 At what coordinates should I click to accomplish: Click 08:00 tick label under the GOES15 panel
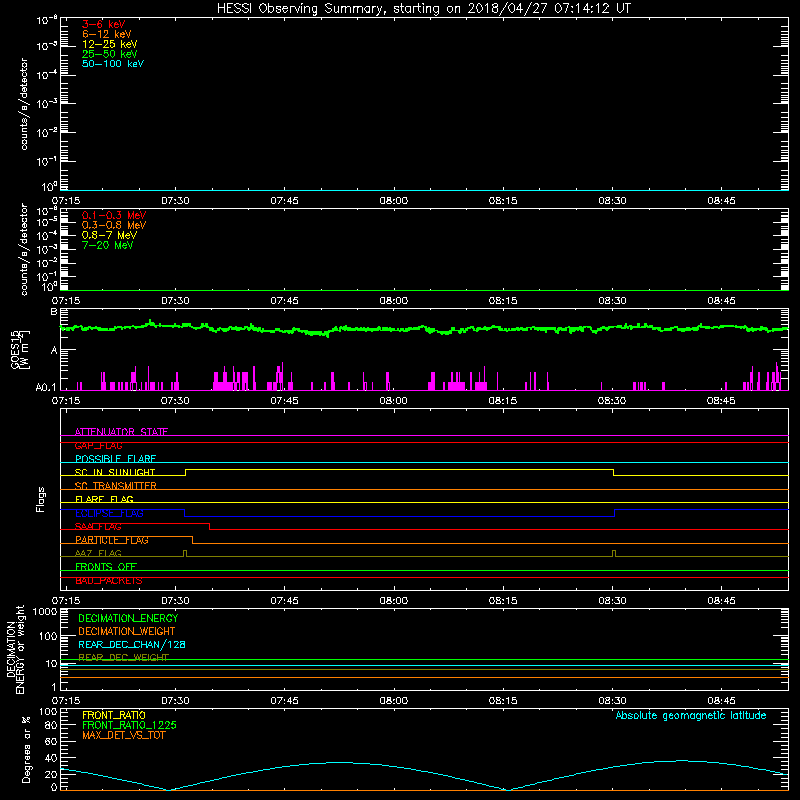point(393,401)
